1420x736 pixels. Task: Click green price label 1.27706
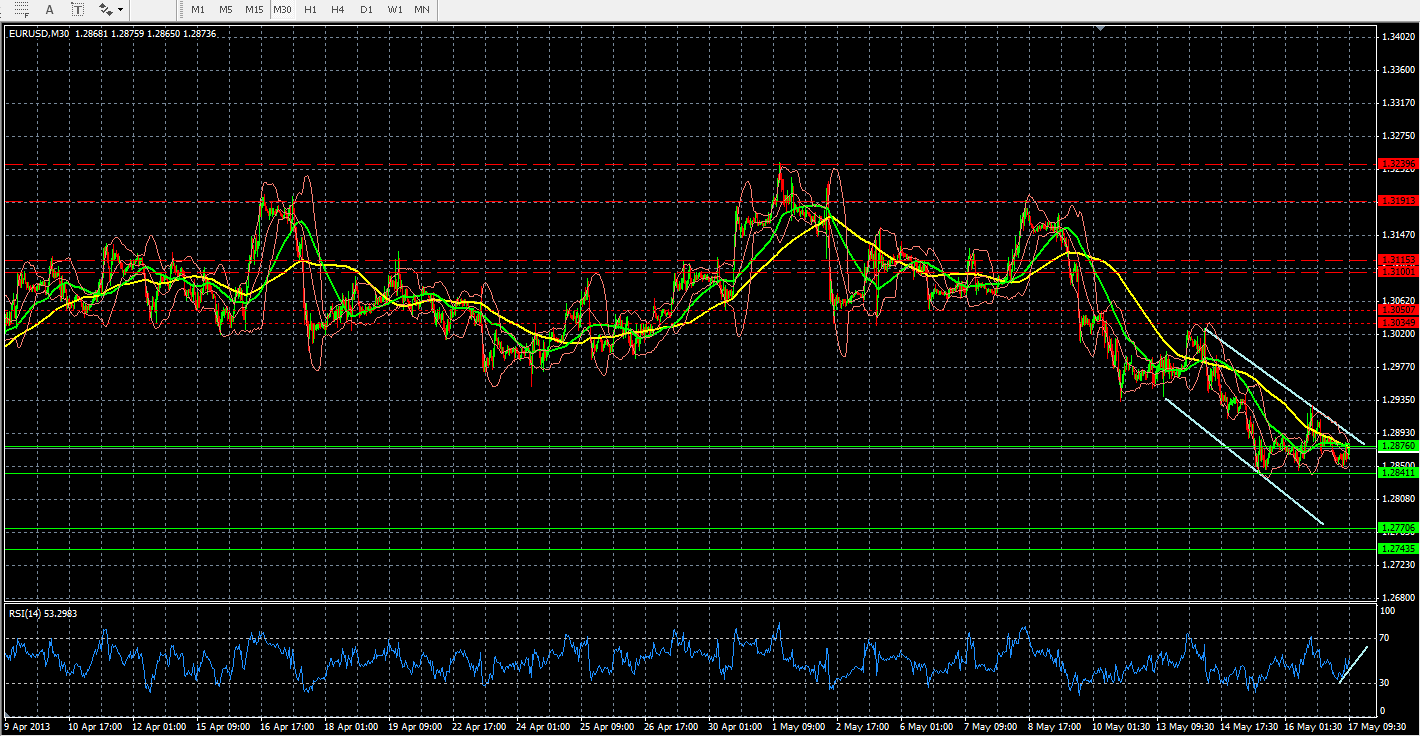tap(1398, 527)
